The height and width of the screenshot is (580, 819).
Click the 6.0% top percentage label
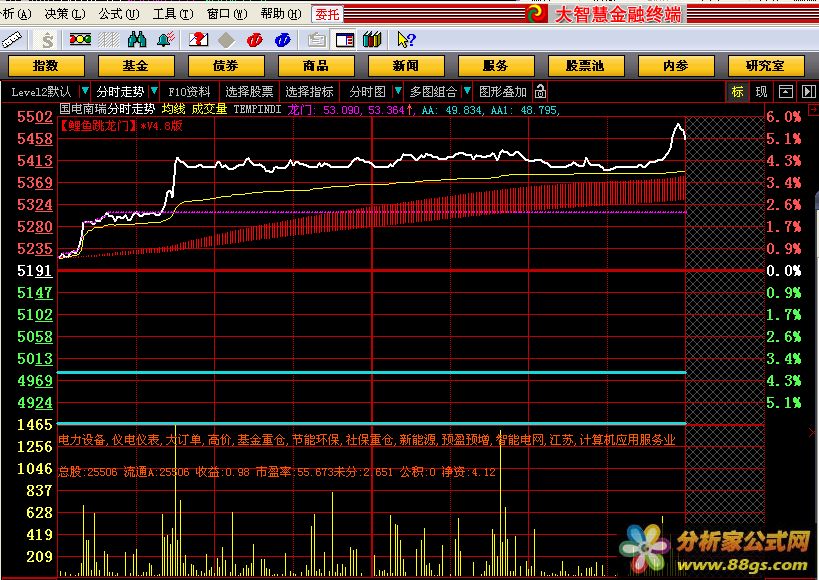point(783,117)
